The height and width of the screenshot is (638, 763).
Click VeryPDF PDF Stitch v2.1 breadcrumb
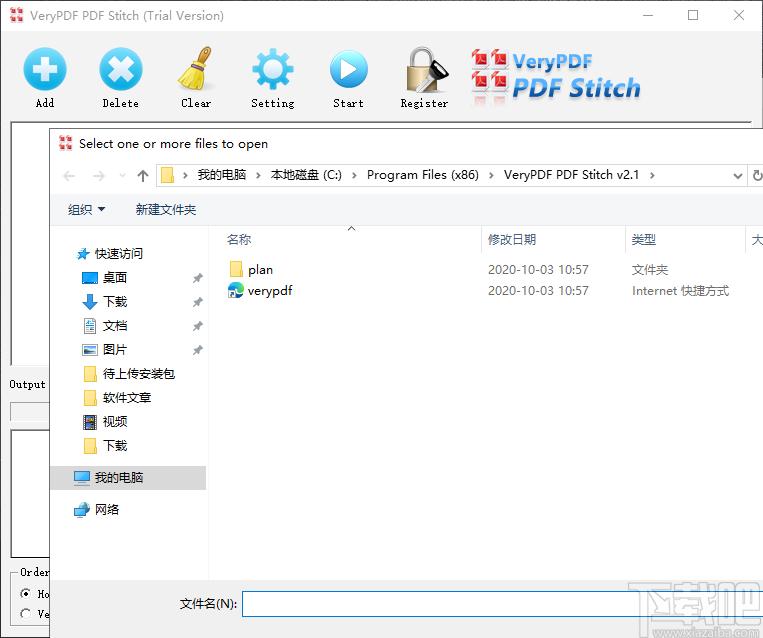(571, 175)
